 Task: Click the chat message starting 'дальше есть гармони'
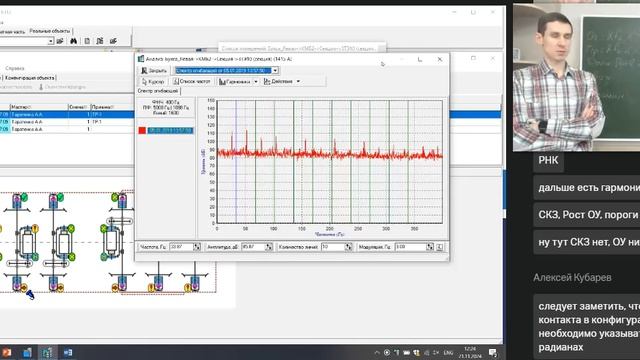pyautogui.click(x=587, y=188)
